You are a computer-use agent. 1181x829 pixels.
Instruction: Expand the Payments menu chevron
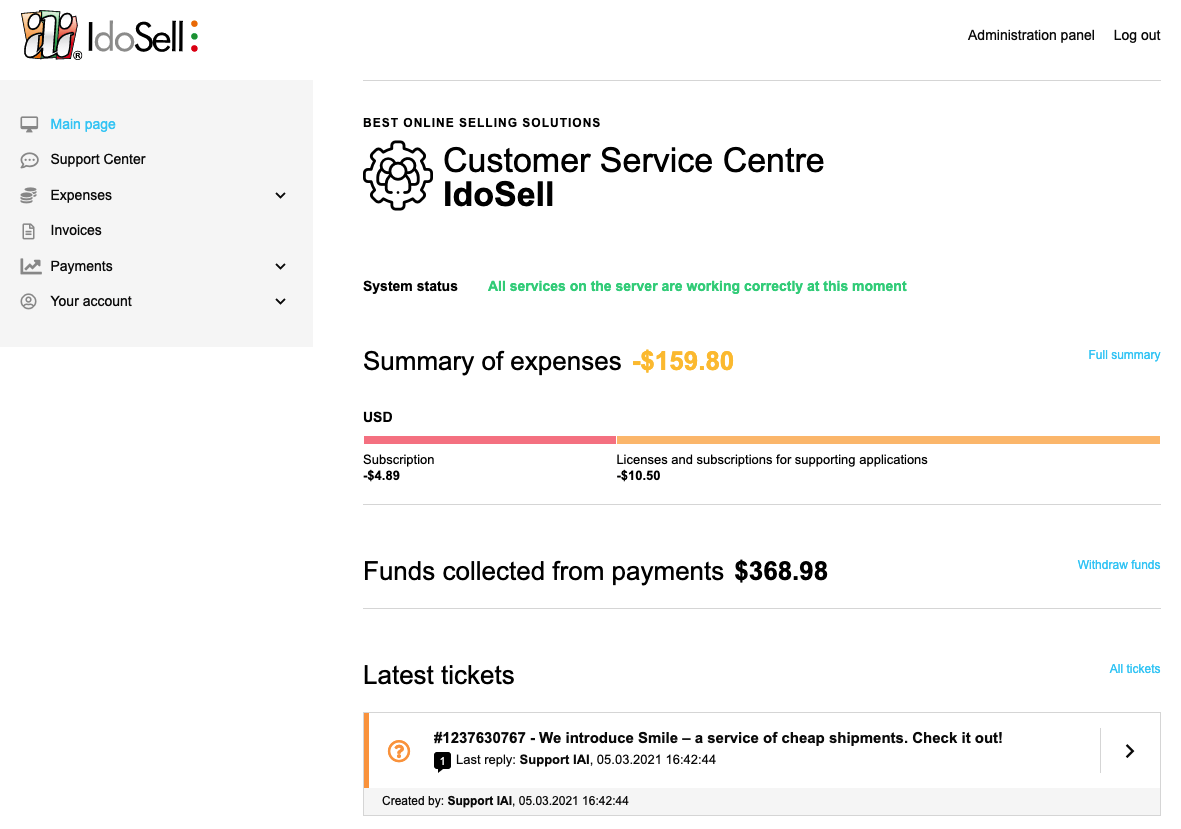[280, 267]
